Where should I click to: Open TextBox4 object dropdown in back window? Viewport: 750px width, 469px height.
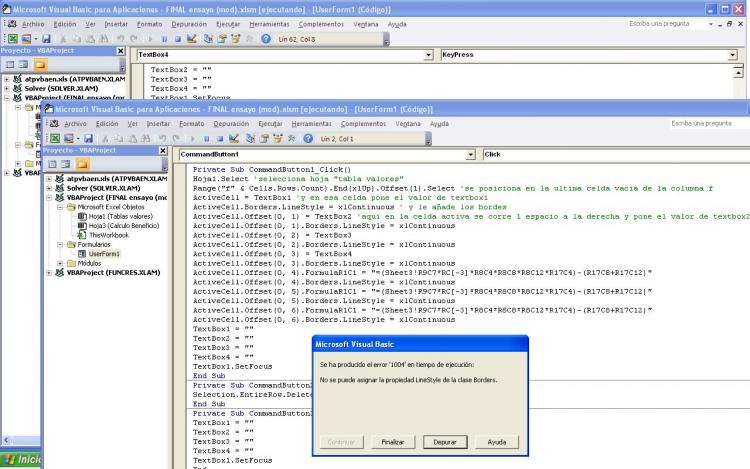click(x=429, y=55)
